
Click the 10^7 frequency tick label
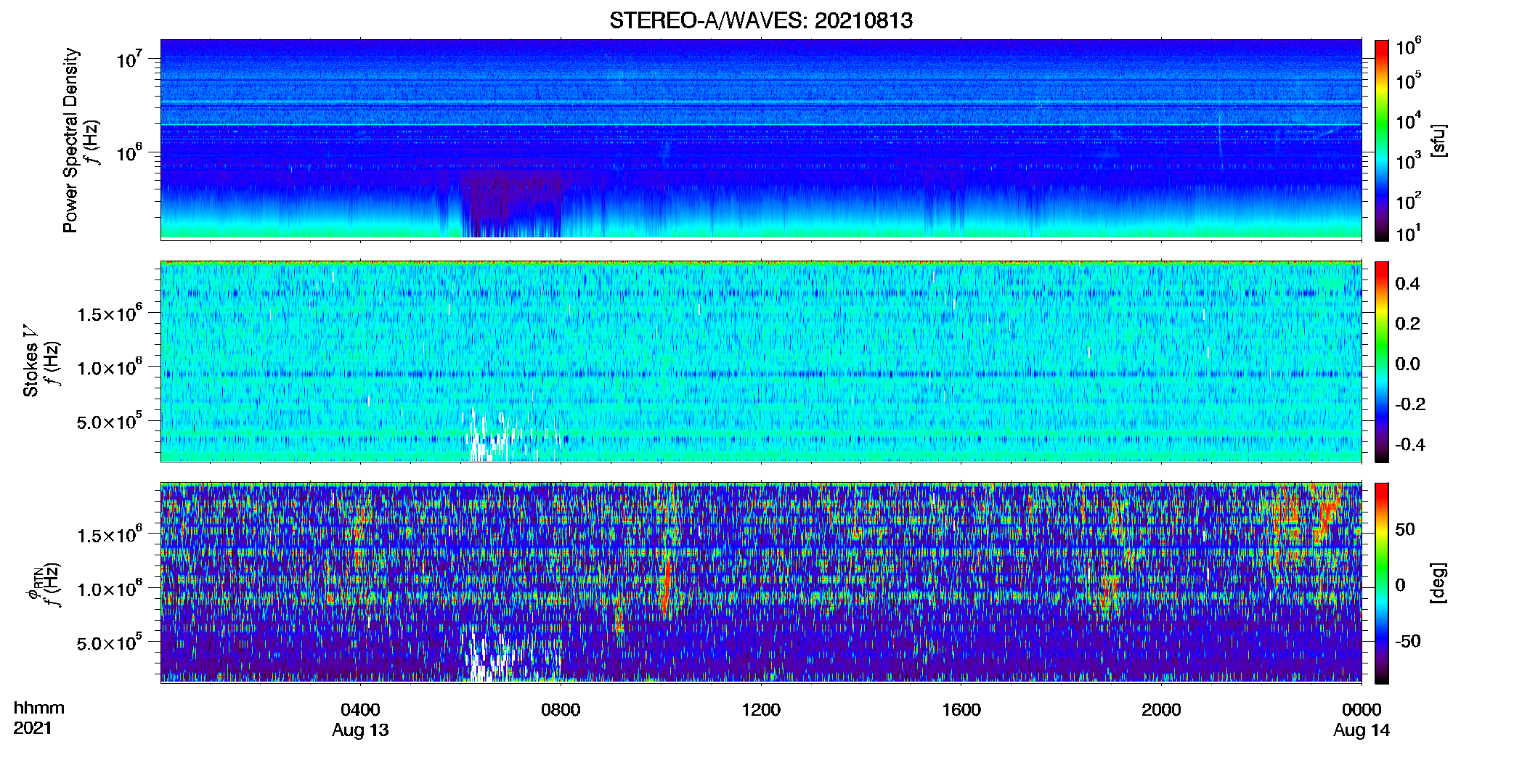[x=129, y=60]
